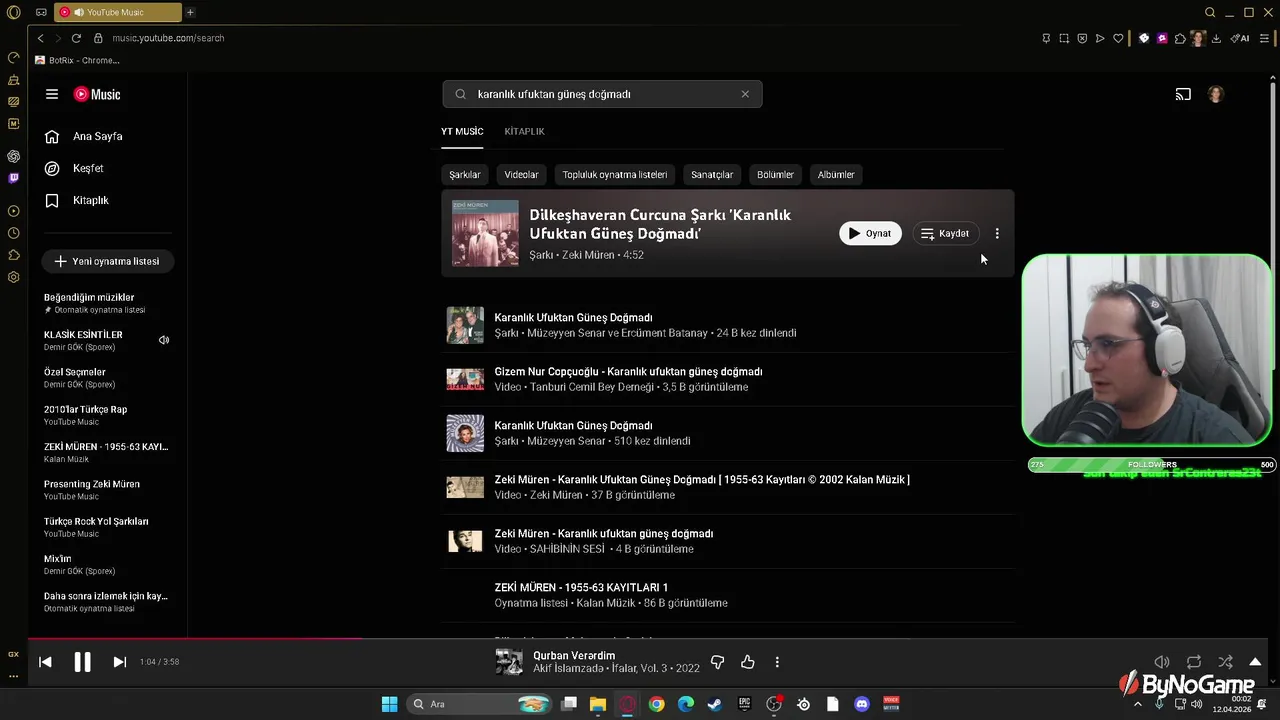Skip to the previous track
Screen dimensions: 1280x720
pyautogui.click(x=45, y=661)
